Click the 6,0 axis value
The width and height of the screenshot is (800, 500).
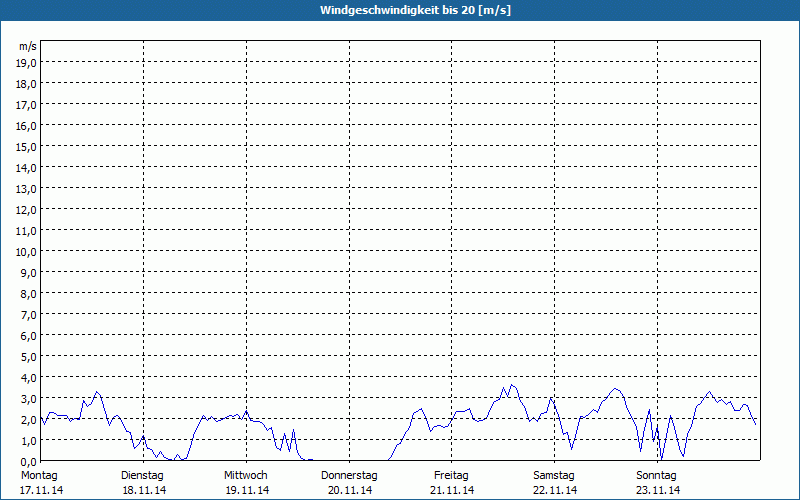[28, 336]
